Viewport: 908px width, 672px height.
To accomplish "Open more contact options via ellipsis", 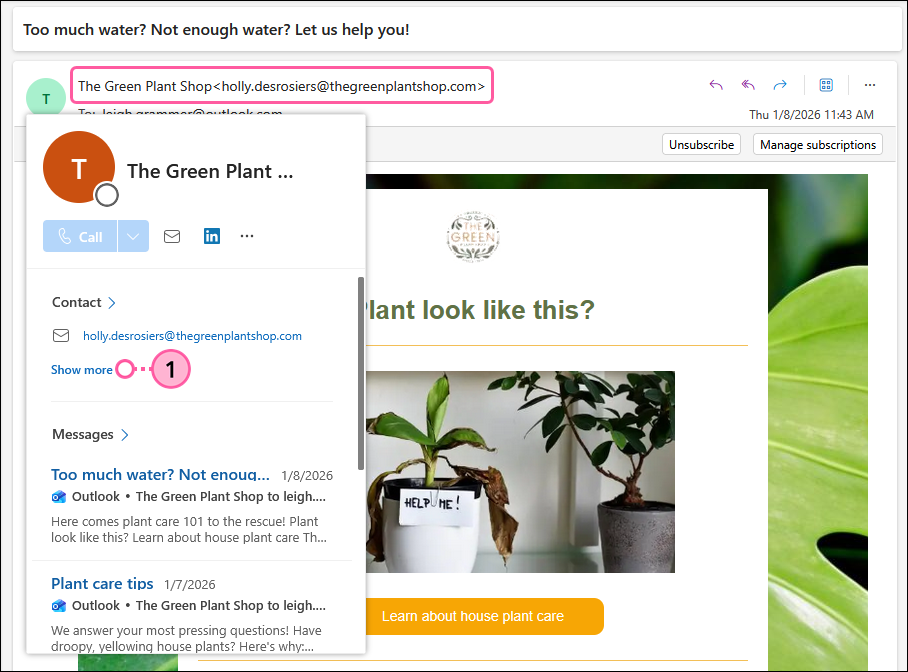I will [x=246, y=236].
